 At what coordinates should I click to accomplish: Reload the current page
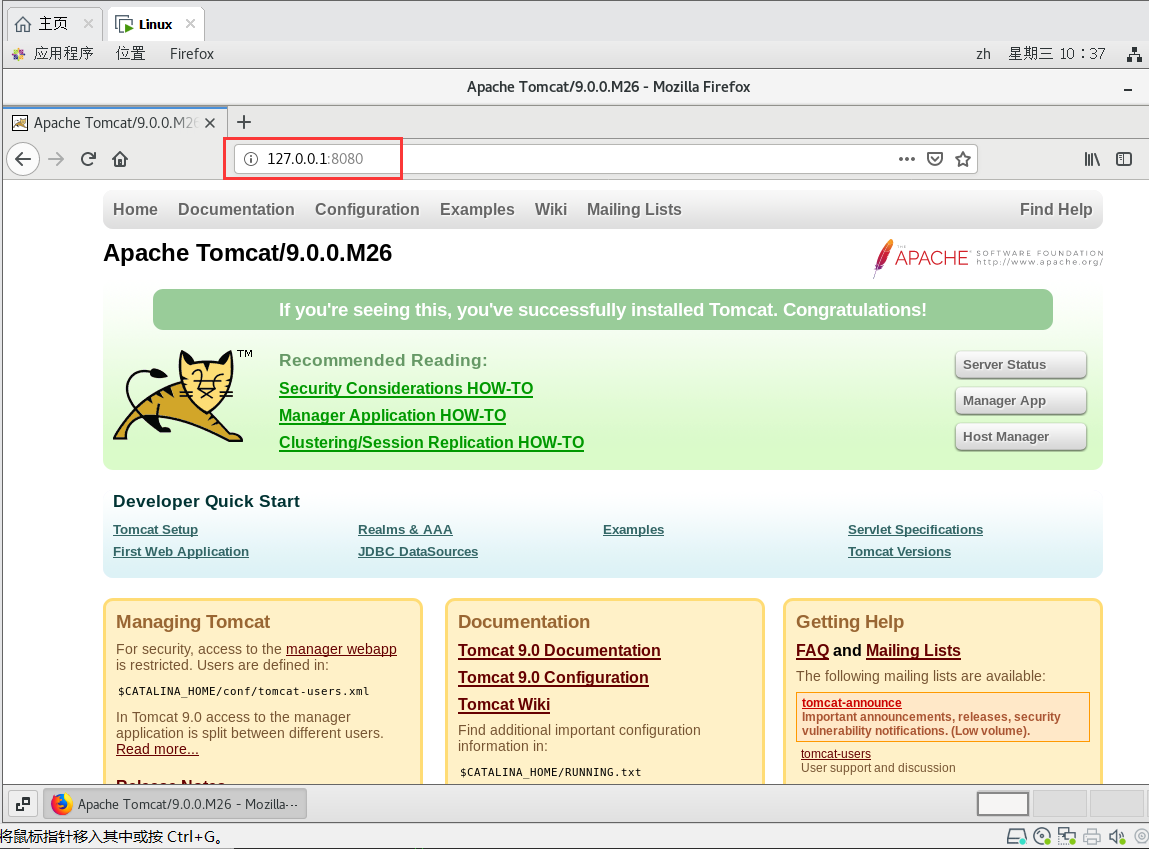[x=89, y=159]
